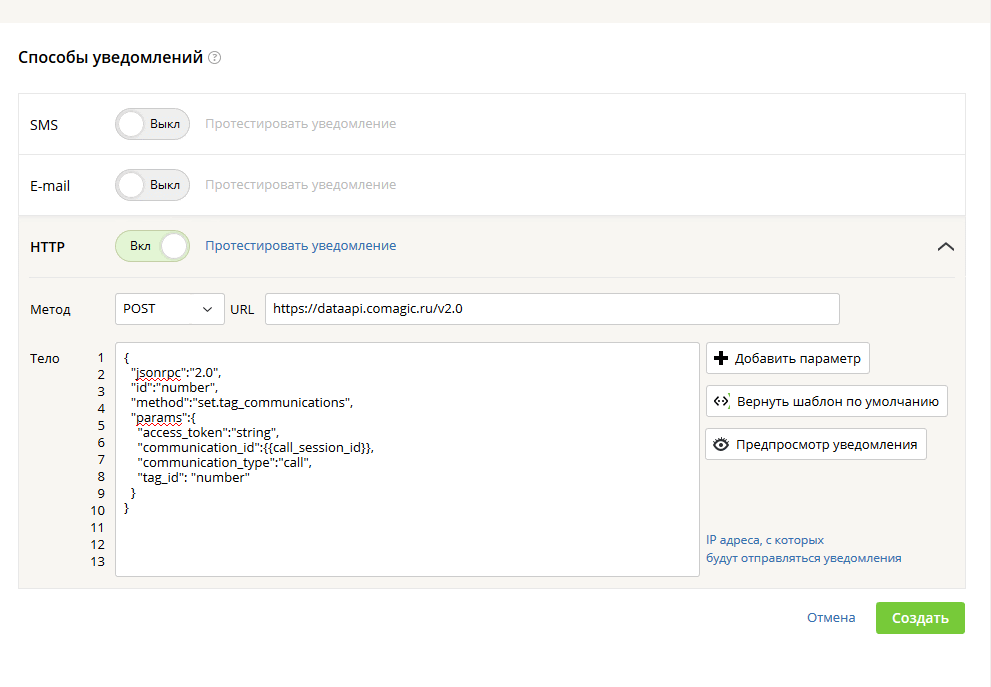The image size is (991, 687).
Task: Click the "access_token":"string" line
Action: coord(208,433)
